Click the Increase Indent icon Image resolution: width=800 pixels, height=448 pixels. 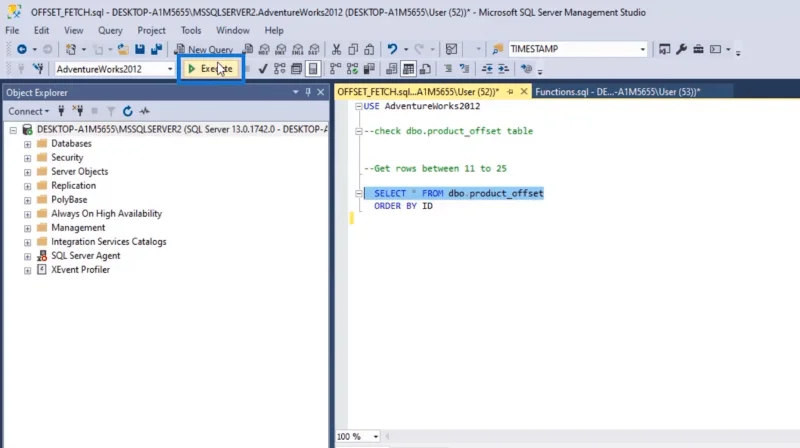[504, 69]
